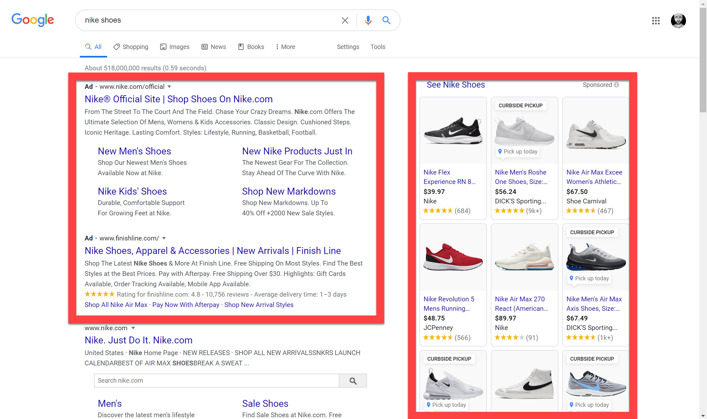Open the Google apps grid
The height and width of the screenshot is (419, 707).
click(656, 20)
